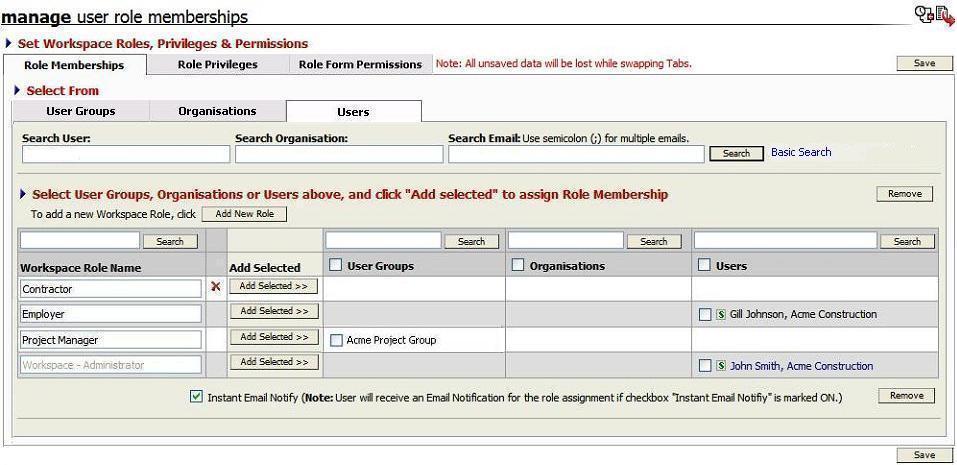Edit the Employer role name field
The image size is (957, 465).
110,314
